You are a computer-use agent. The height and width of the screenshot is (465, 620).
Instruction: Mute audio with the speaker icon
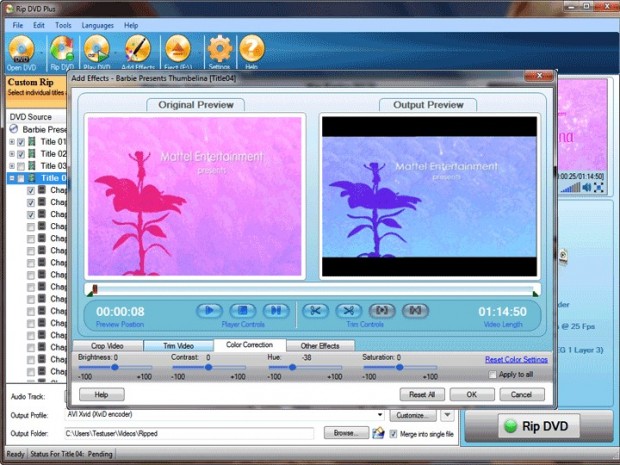(x=587, y=187)
